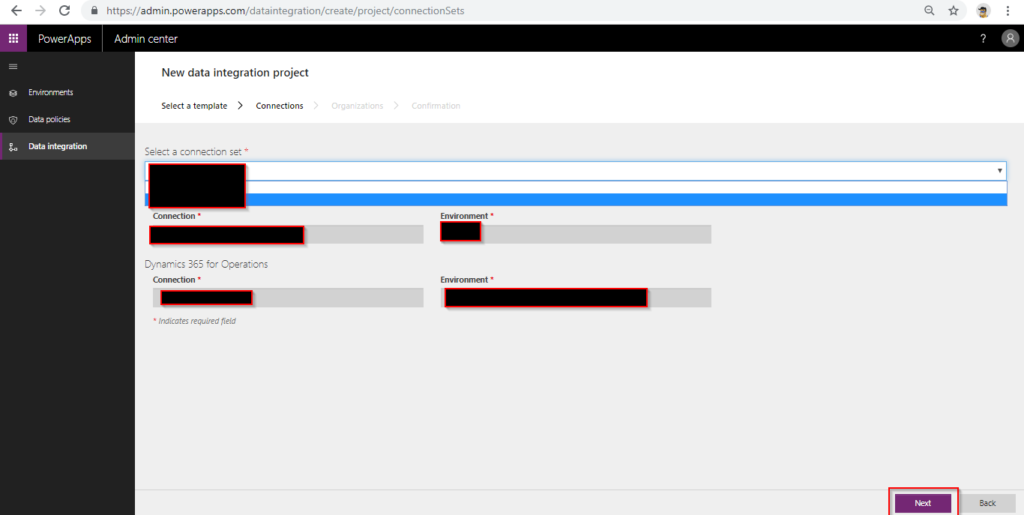Click the browser address bar URL
Screen dimensions: 1024x515
285,11
